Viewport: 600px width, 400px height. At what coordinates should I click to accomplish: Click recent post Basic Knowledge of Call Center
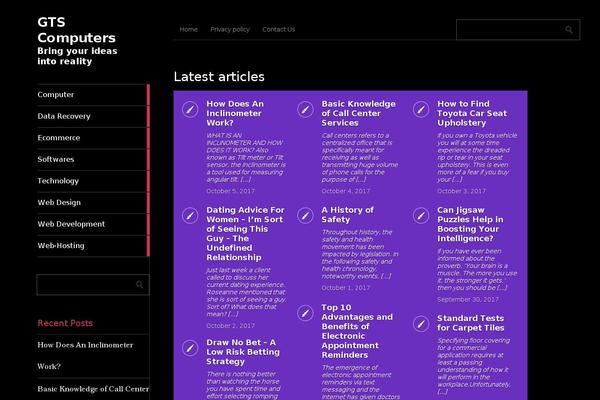[93, 389]
